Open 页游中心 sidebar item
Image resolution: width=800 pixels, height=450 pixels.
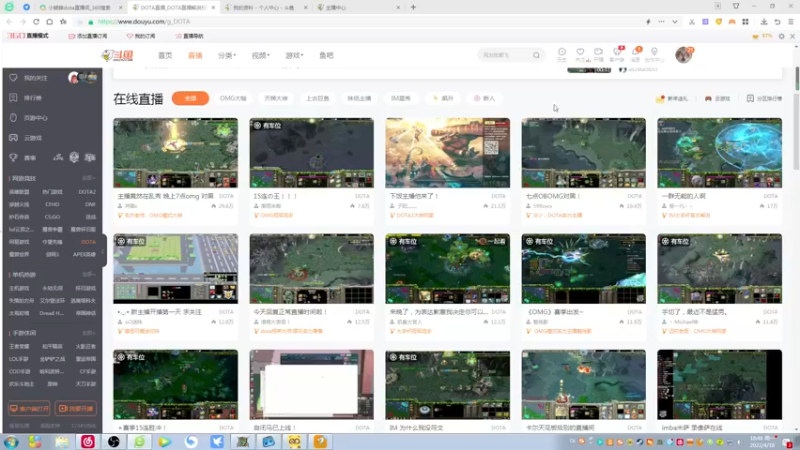click(36, 118)
